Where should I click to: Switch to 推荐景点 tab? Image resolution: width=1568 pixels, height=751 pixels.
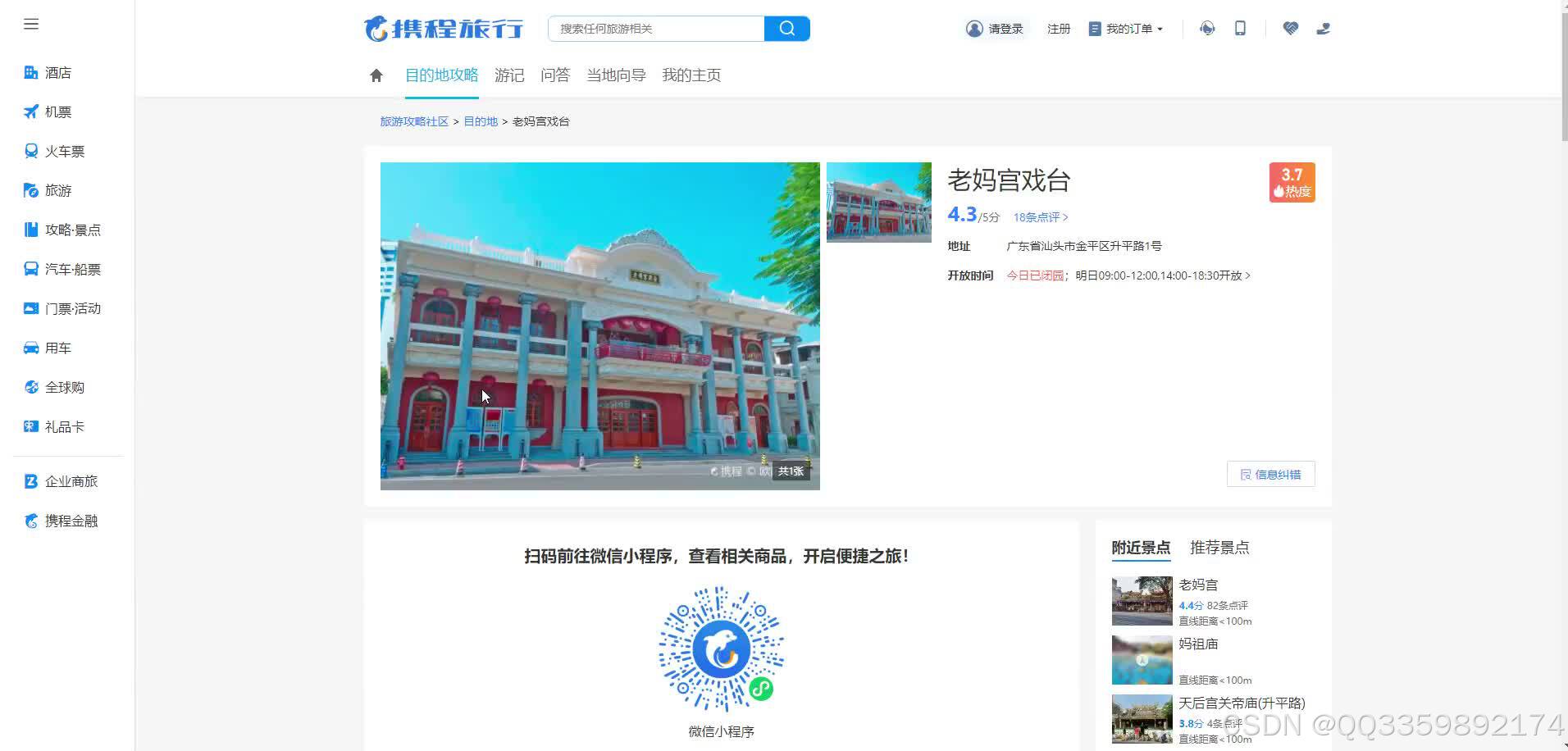tap(1219, 548)
